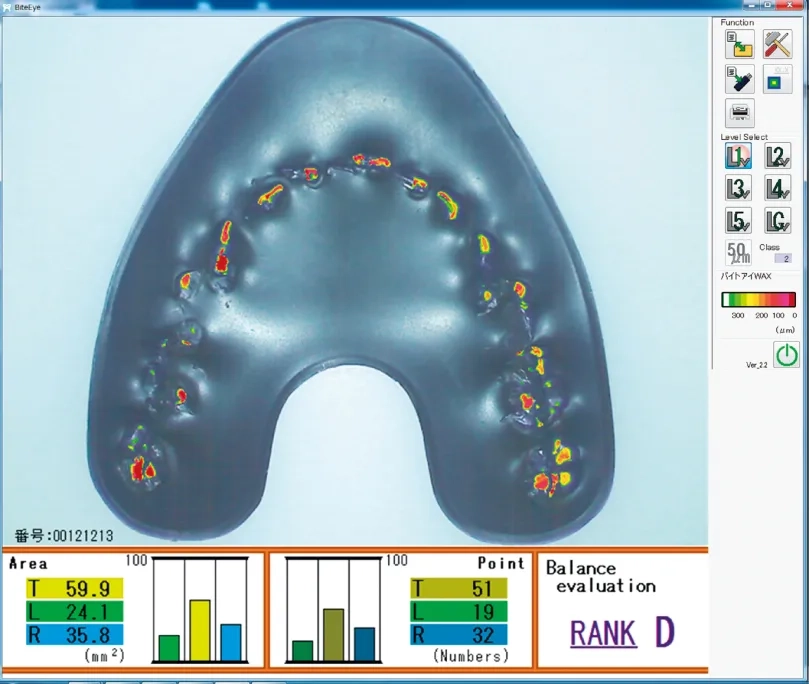This screenshot has width=809, height=684.
Task: Toggle Level 2 in Level Select
Action: point(777,156)
